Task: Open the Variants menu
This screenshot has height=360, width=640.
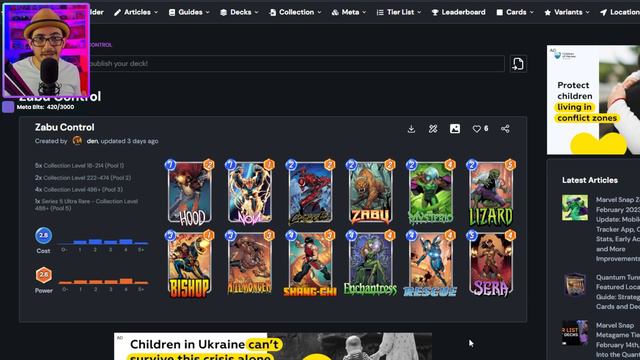Action: (x=567, y=12)
